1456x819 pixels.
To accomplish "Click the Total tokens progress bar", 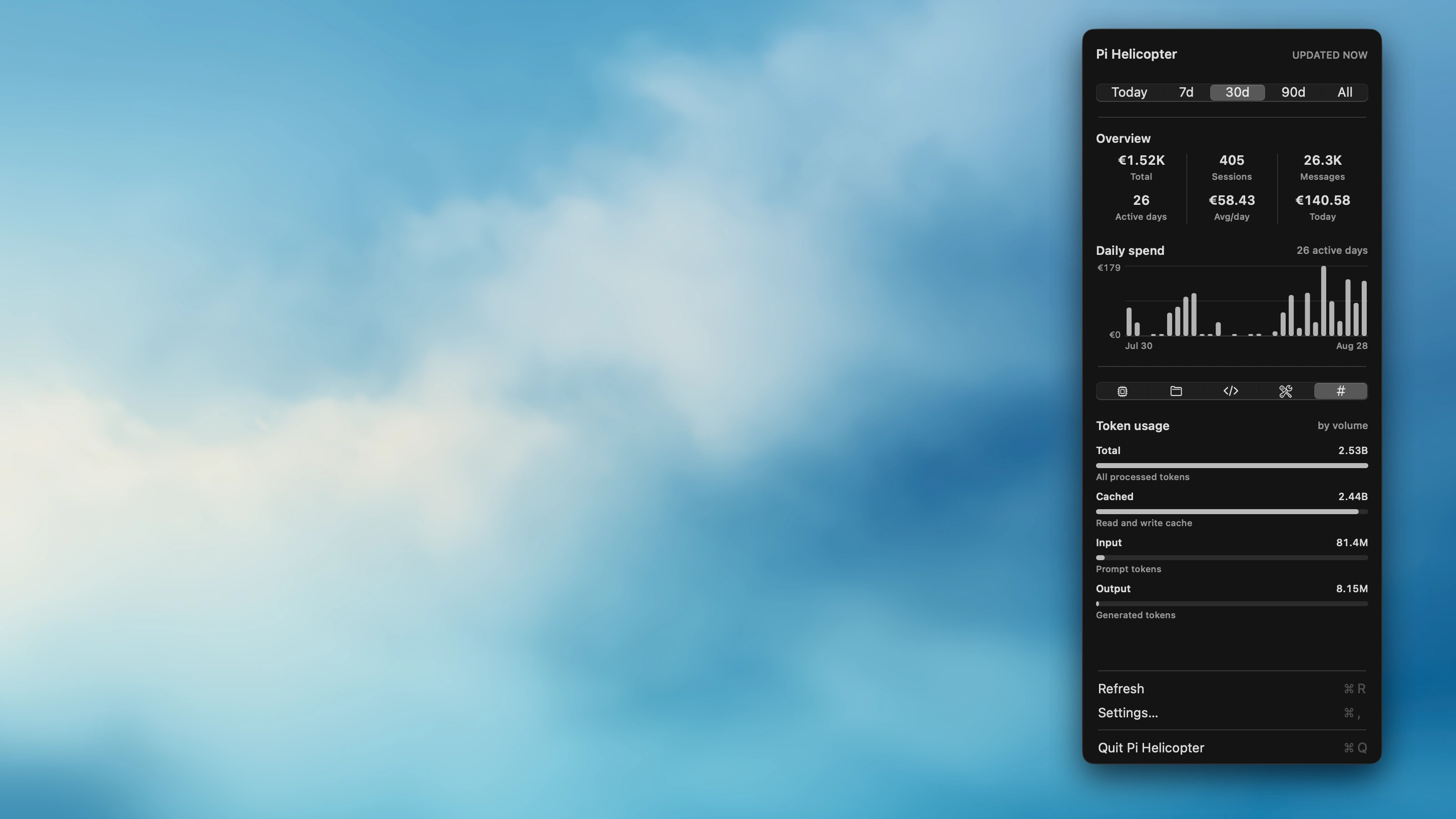I will point(1232,466).
